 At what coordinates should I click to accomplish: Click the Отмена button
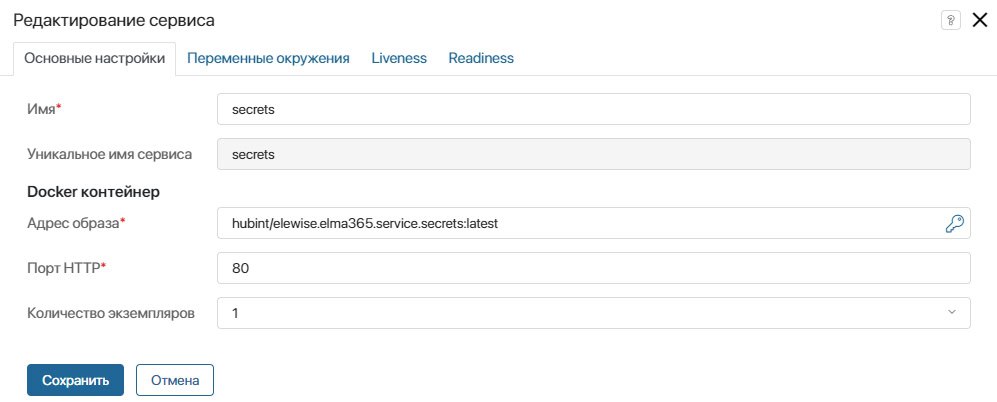coord(175,380)
